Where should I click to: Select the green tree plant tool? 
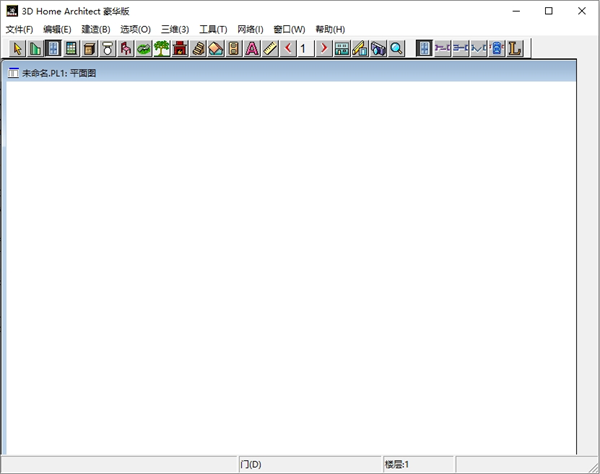[161, 48]
